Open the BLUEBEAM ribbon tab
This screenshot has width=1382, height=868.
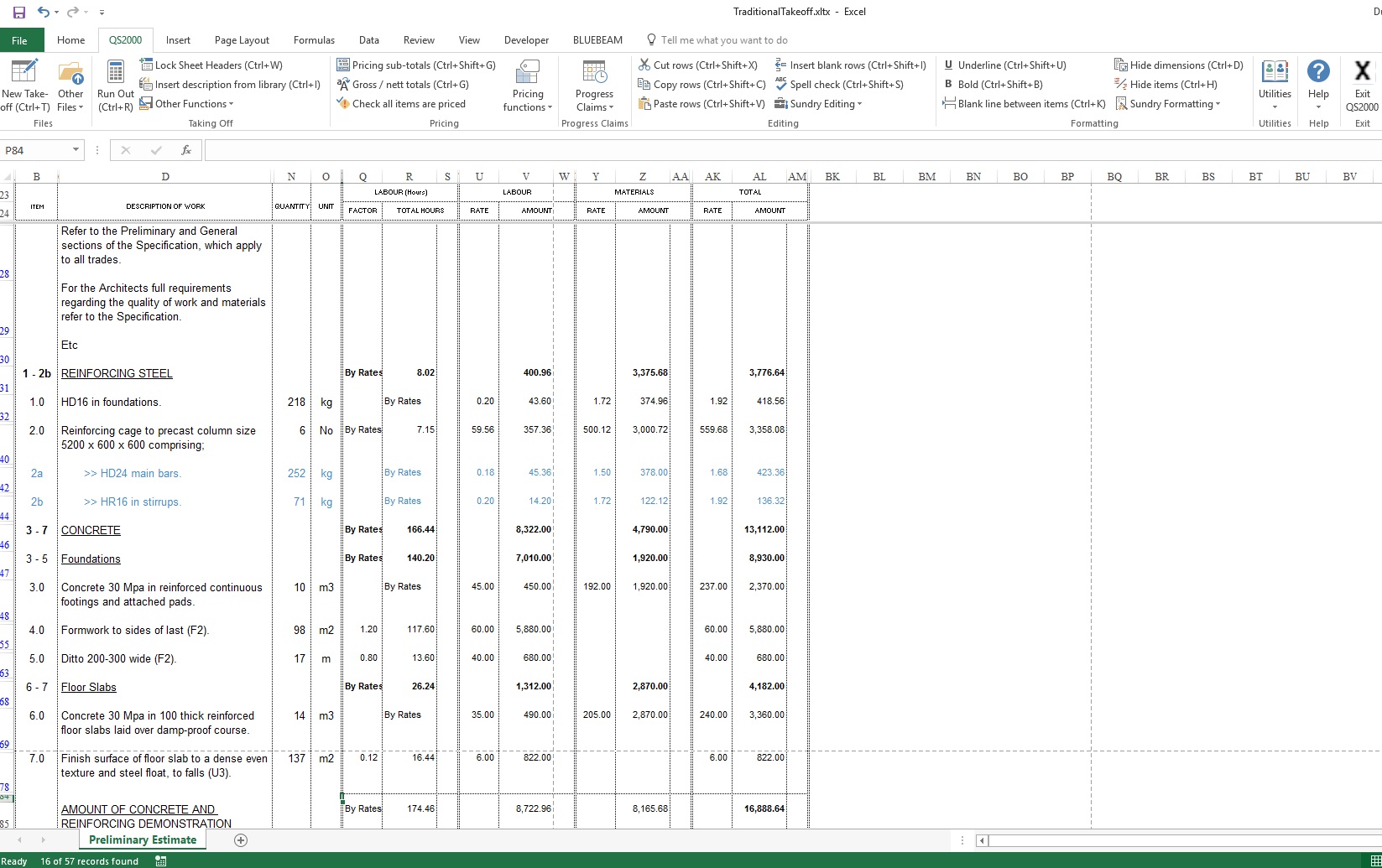tap(597, 40)
